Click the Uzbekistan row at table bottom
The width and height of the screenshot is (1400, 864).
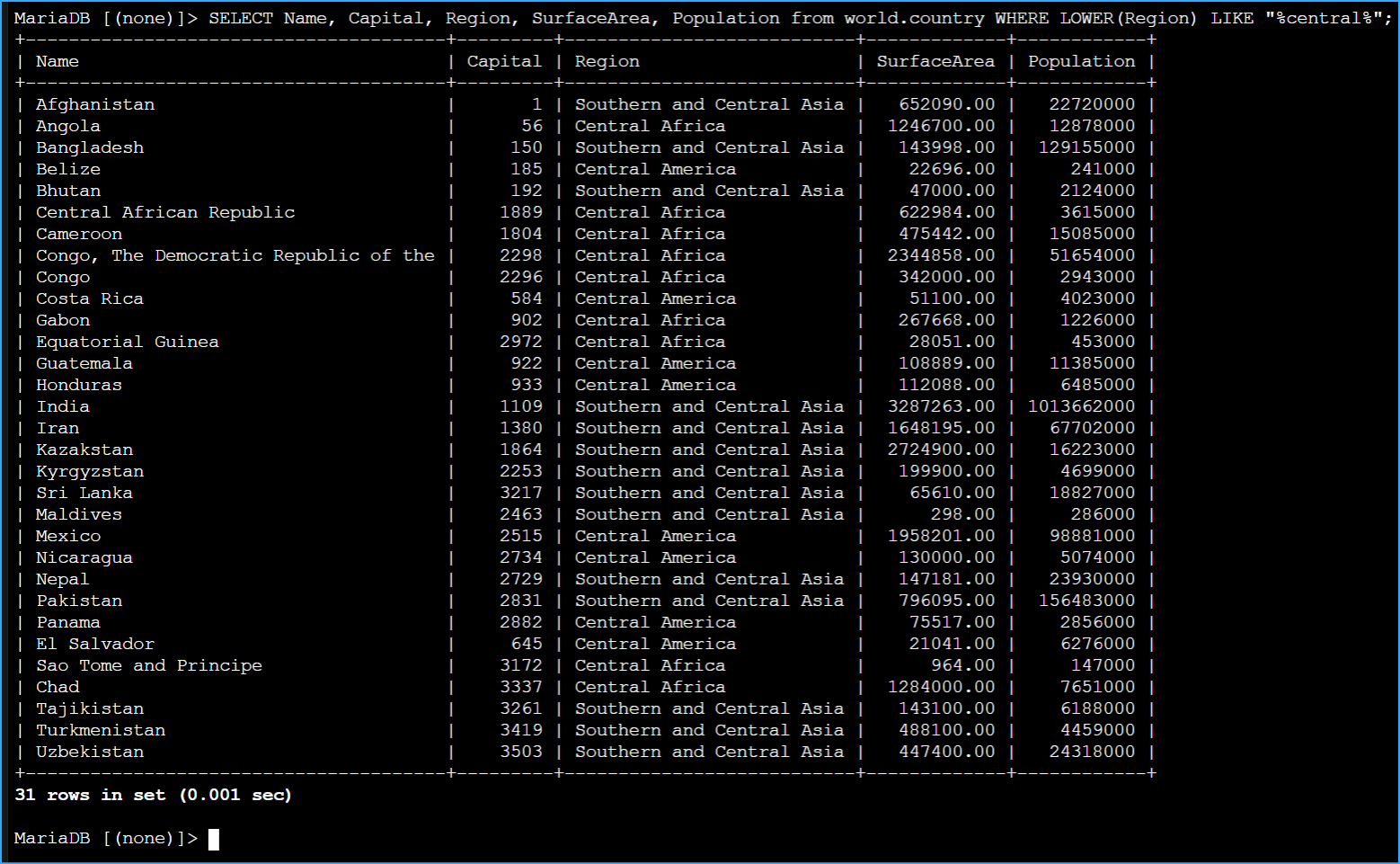point(89,752)
